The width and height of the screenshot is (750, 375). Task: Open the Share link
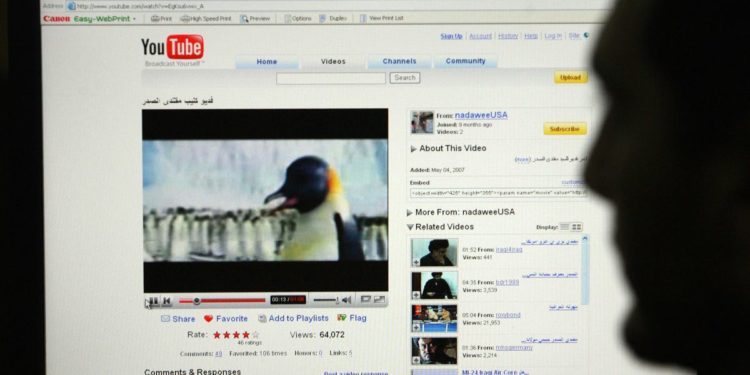tap(184, 319)
